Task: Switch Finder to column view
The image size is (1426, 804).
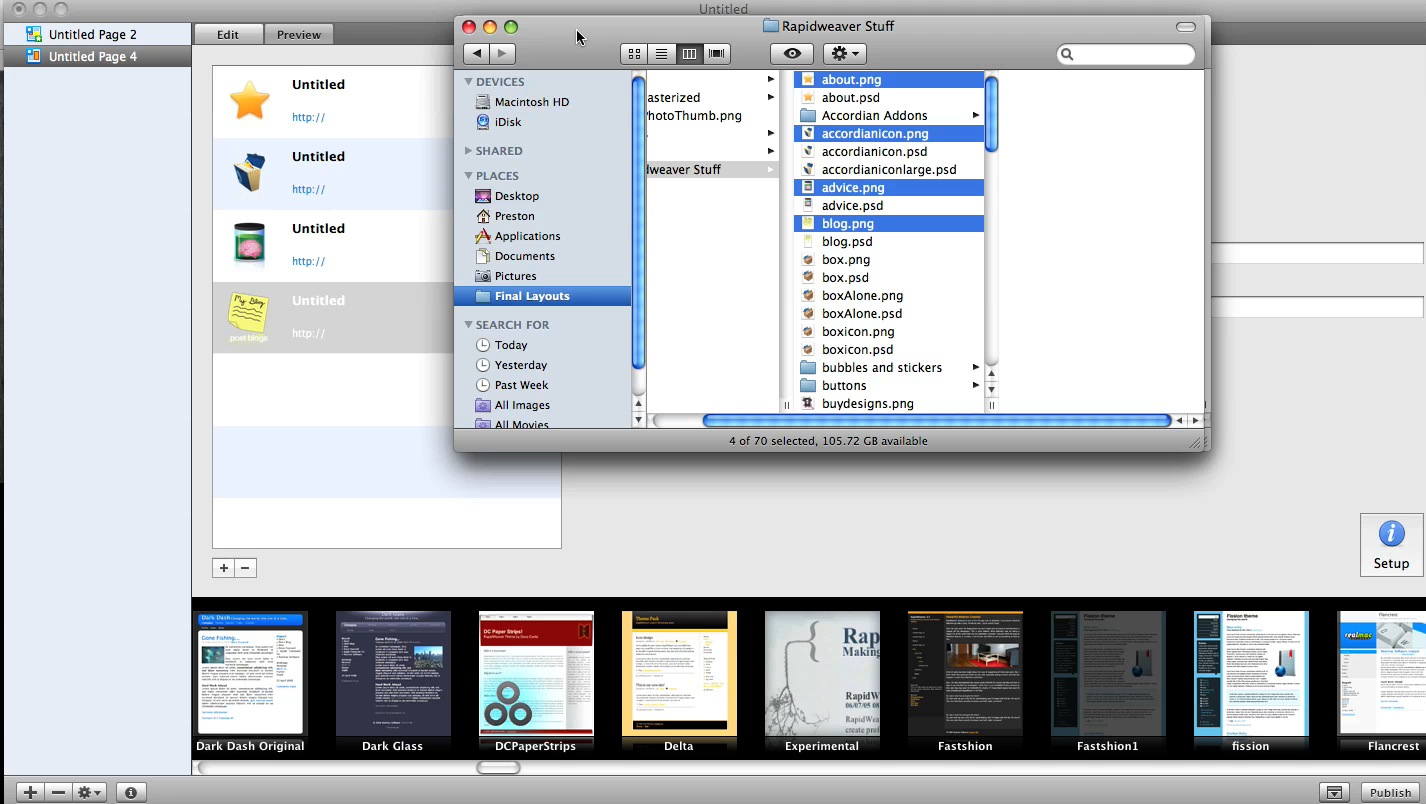Action: click(x=689, y=54)
